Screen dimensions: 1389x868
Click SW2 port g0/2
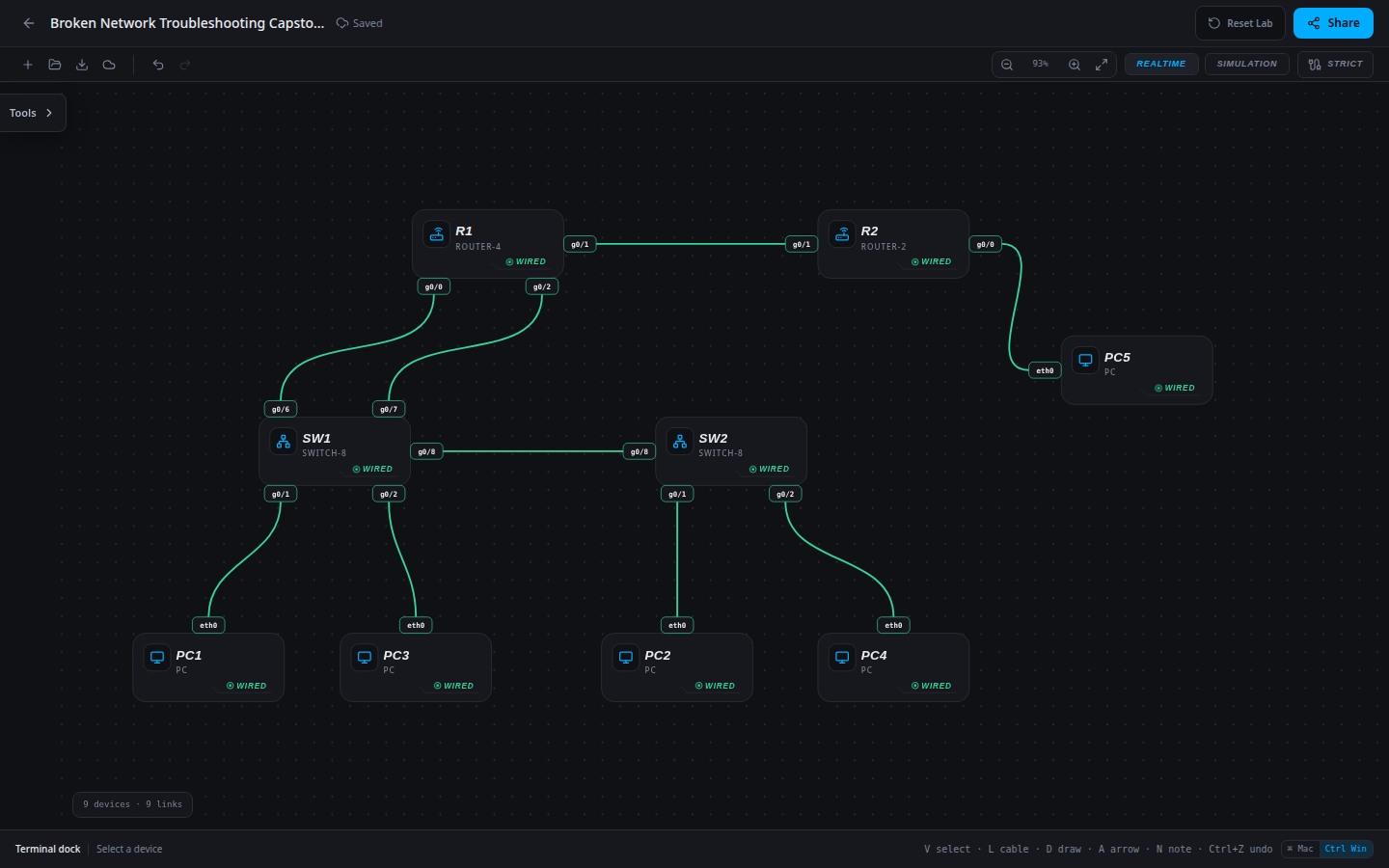[785, 494]
